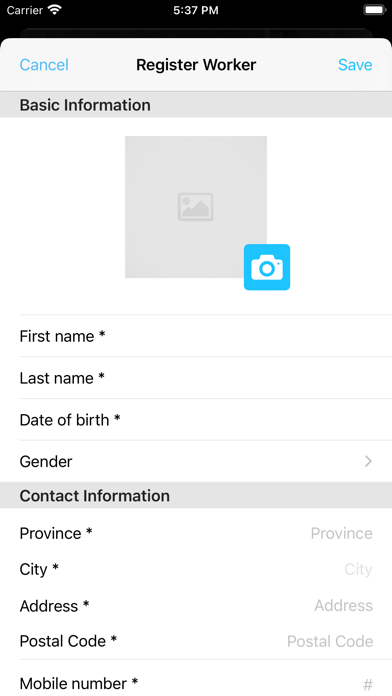The image size is (392, 696).
Task: Tap the Contact Information section header
Action: tap(196, 495)
